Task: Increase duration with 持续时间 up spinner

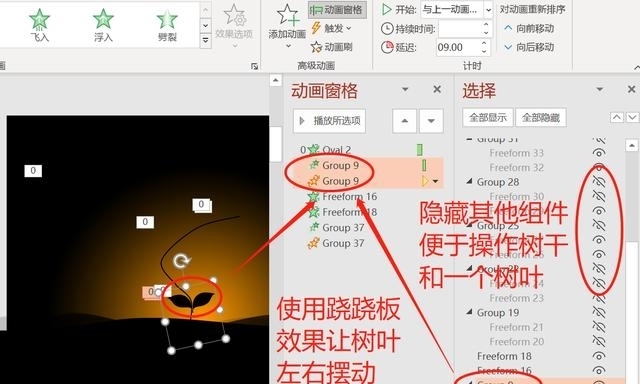Action: (485, 24)
